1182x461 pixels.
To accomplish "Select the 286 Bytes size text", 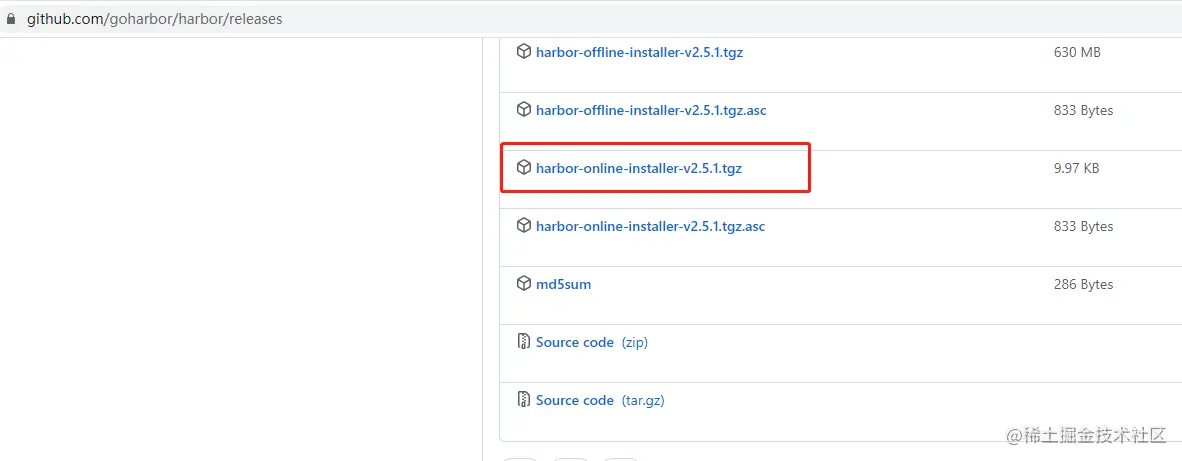I will 1083,284.
